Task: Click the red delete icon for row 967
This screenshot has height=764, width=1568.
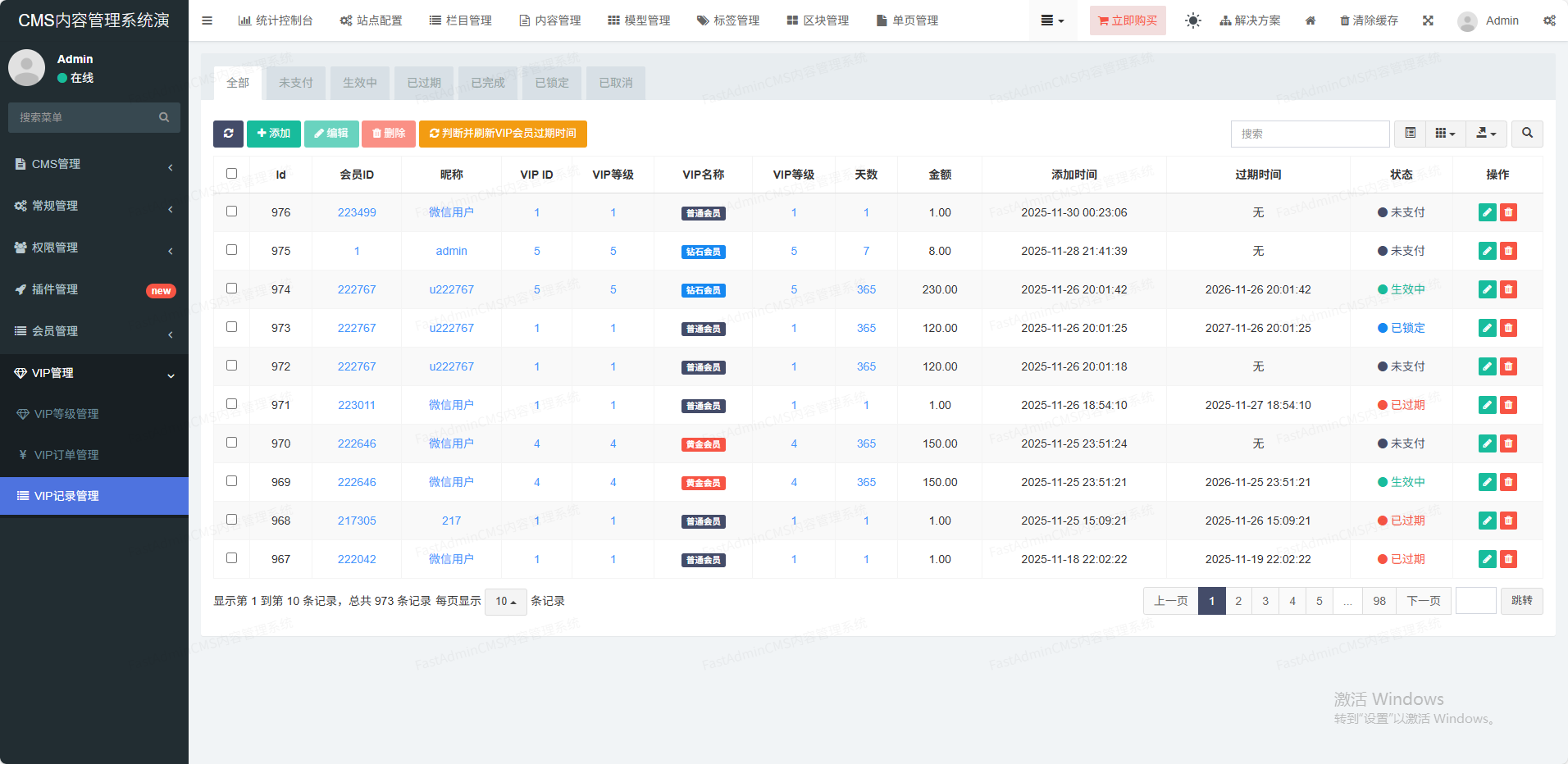Action: (x=1508, y=560)
